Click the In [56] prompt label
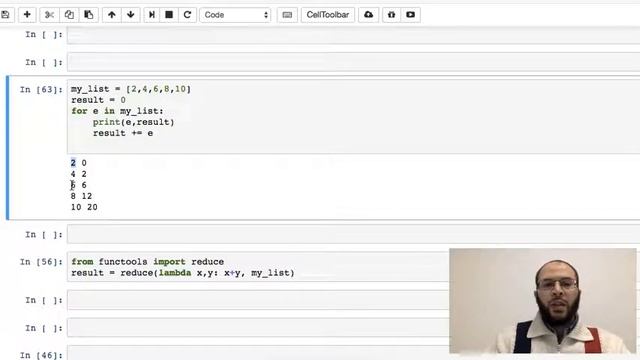The image size is (640, 360). (41, 262)
